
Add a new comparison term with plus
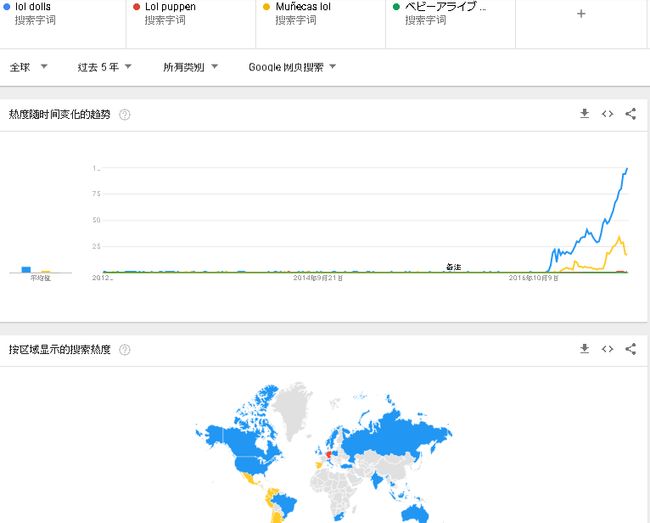(x=581, y=14)
